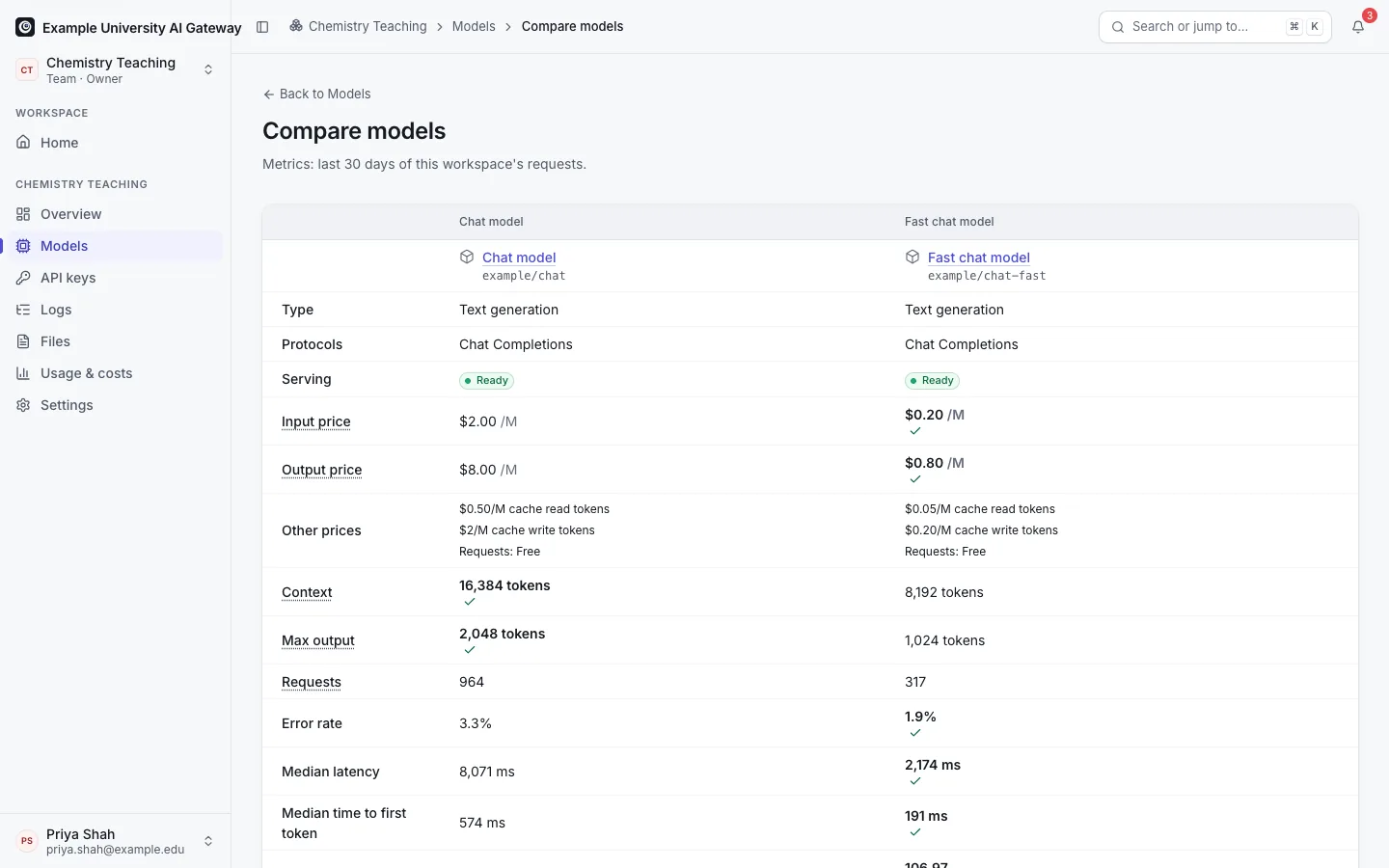
Task: Click the 8,071 ms median latency value
Action: pos(487,772)
